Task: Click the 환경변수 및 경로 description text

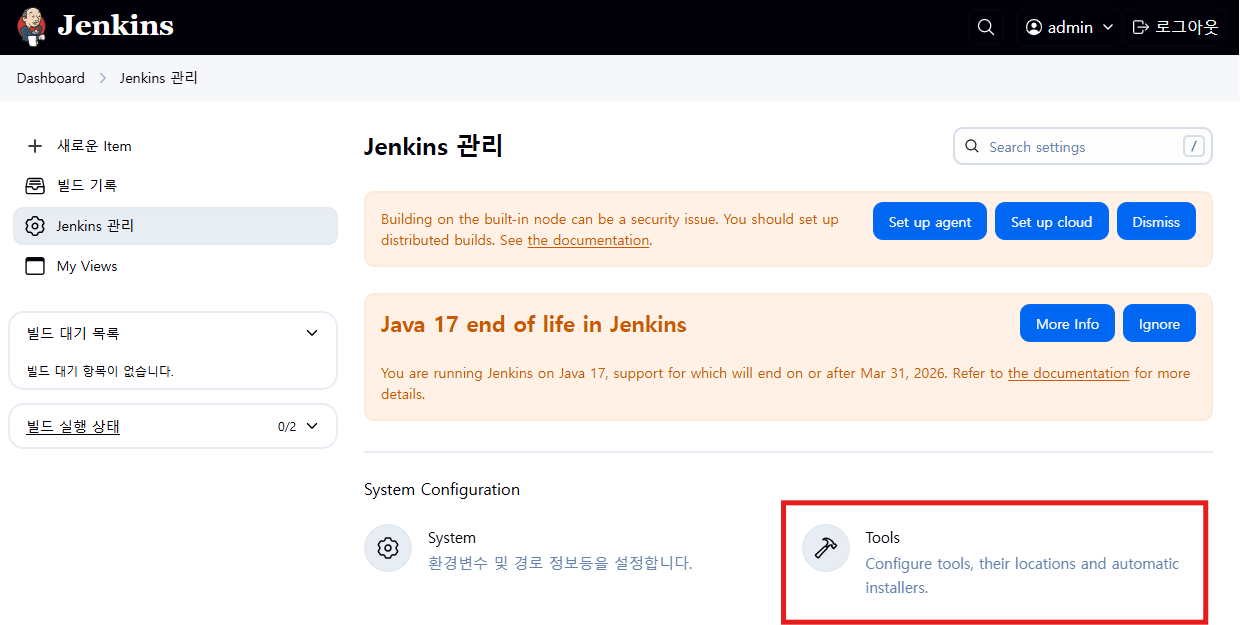Action: point(560,563)
